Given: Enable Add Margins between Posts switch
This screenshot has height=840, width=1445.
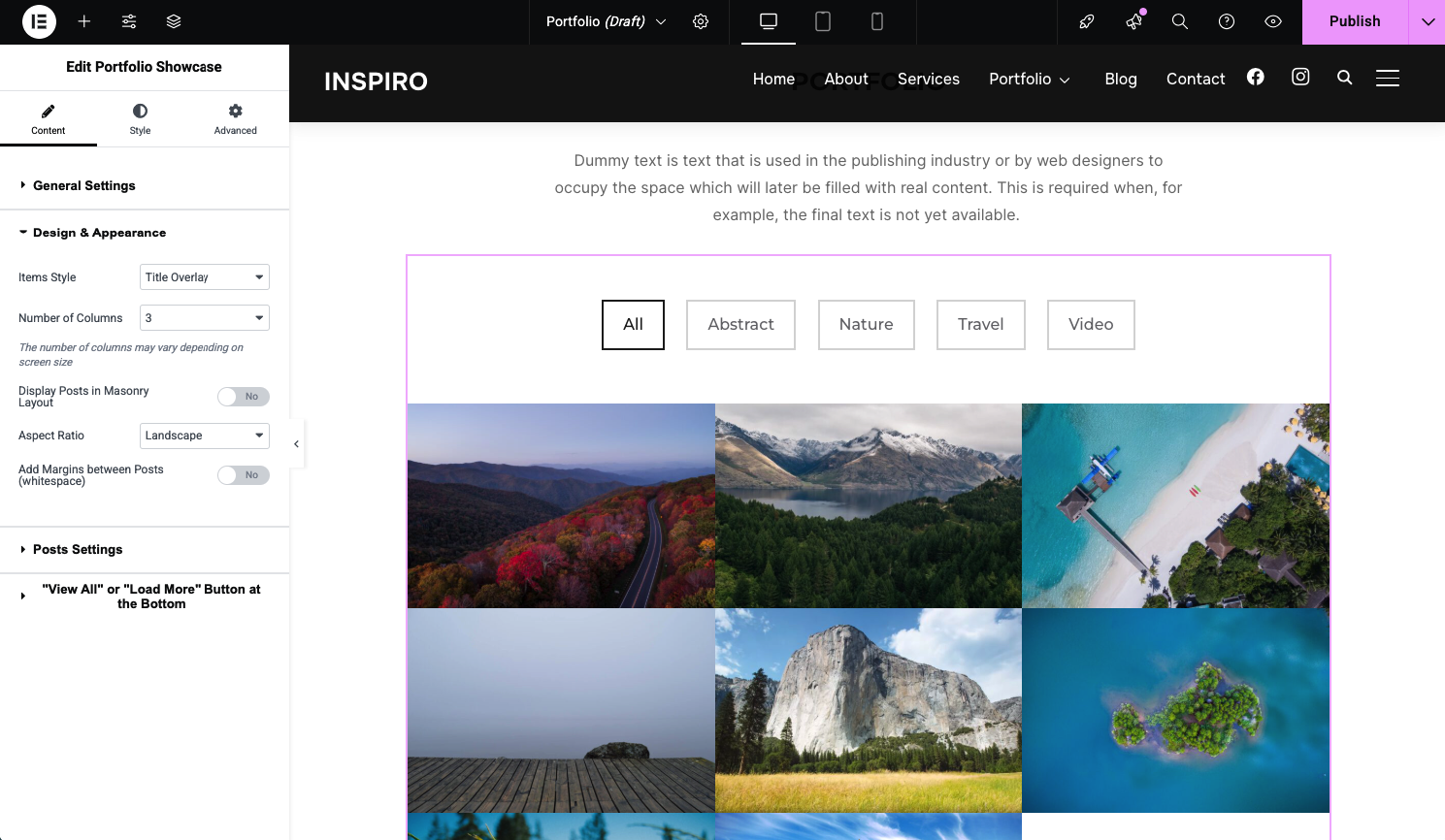Looking at the screenshot, I should pos(243,475).
